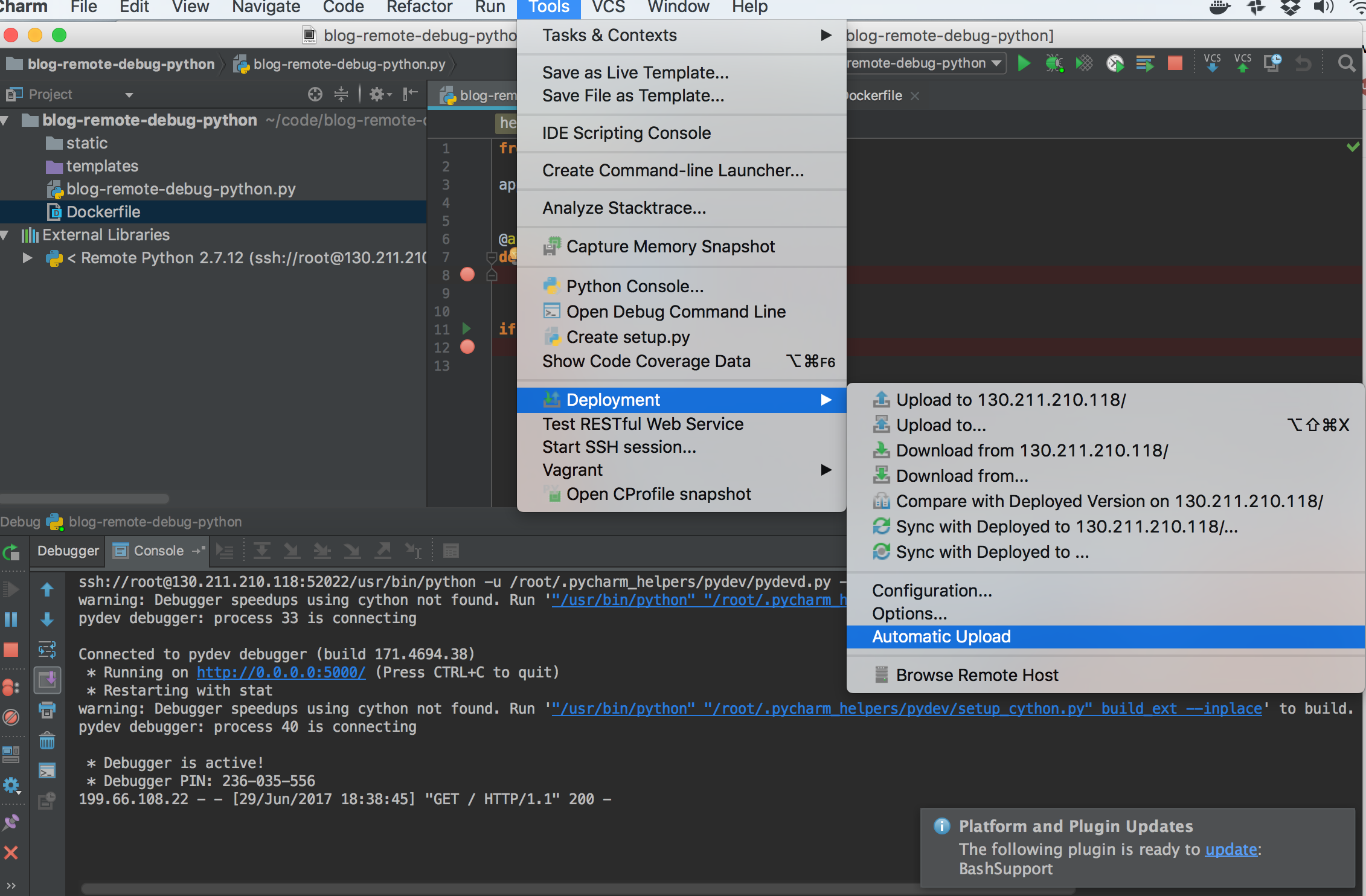Toggle breakpoint on line 8
The width and height of the screenshot is (1366, 896).
467,274
